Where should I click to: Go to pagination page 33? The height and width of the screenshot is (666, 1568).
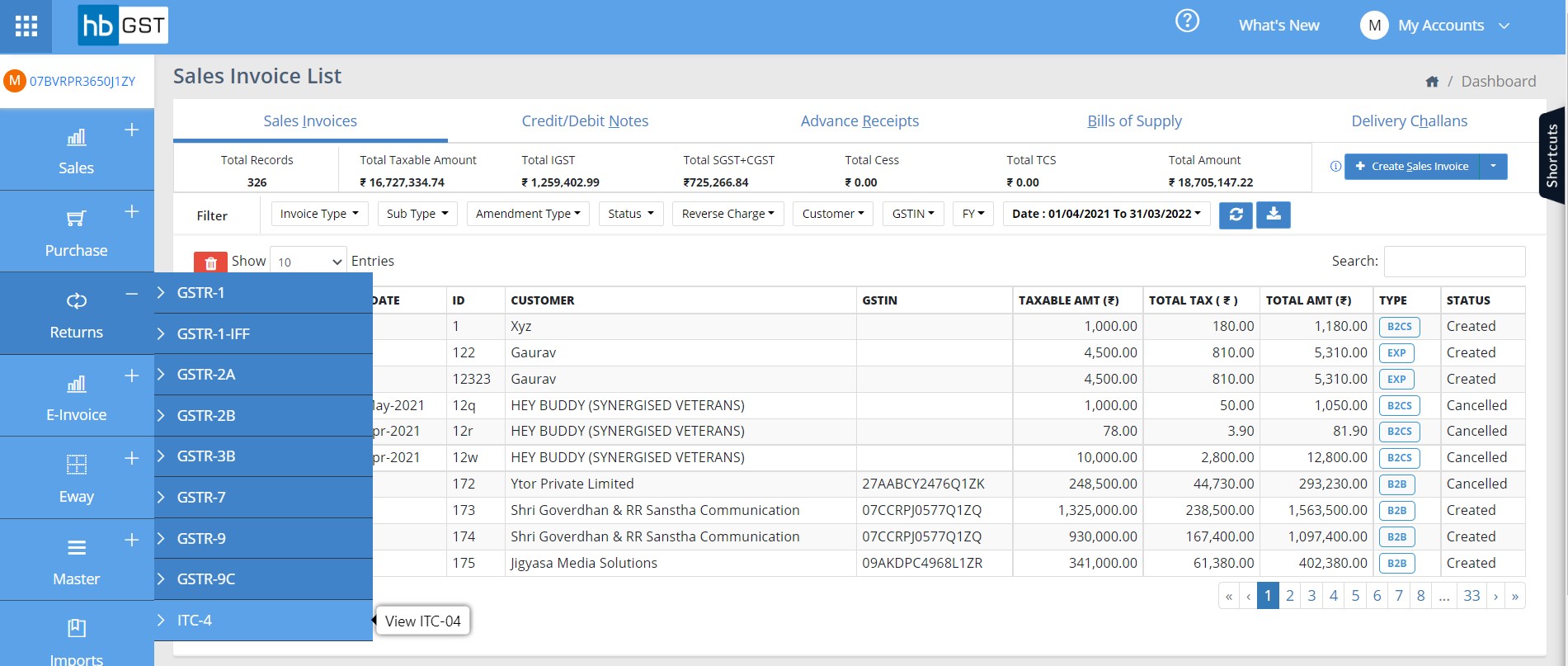coord(1471,596)
